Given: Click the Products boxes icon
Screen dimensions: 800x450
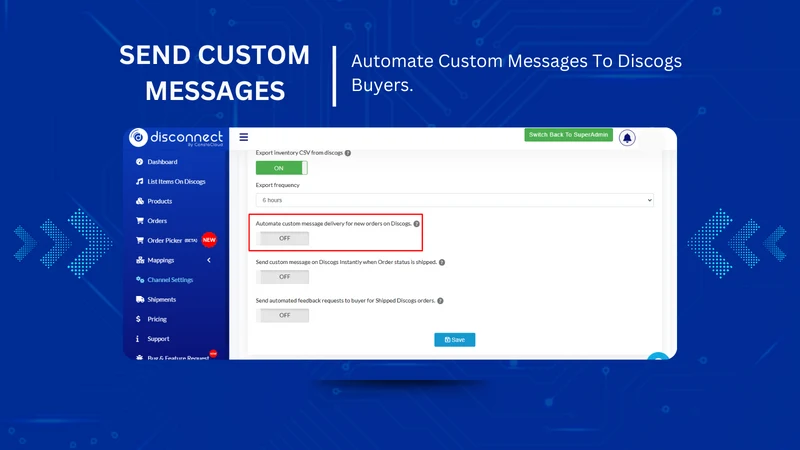Looking at the screenshot, I should click(139, 201).
